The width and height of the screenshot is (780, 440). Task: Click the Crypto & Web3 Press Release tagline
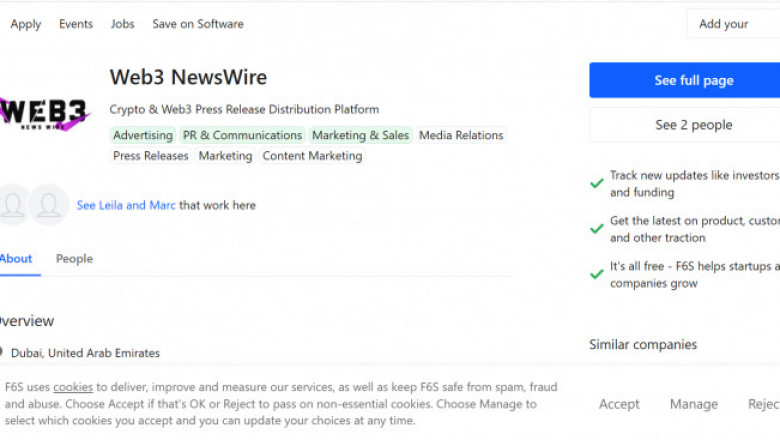[x=244, y=109]
